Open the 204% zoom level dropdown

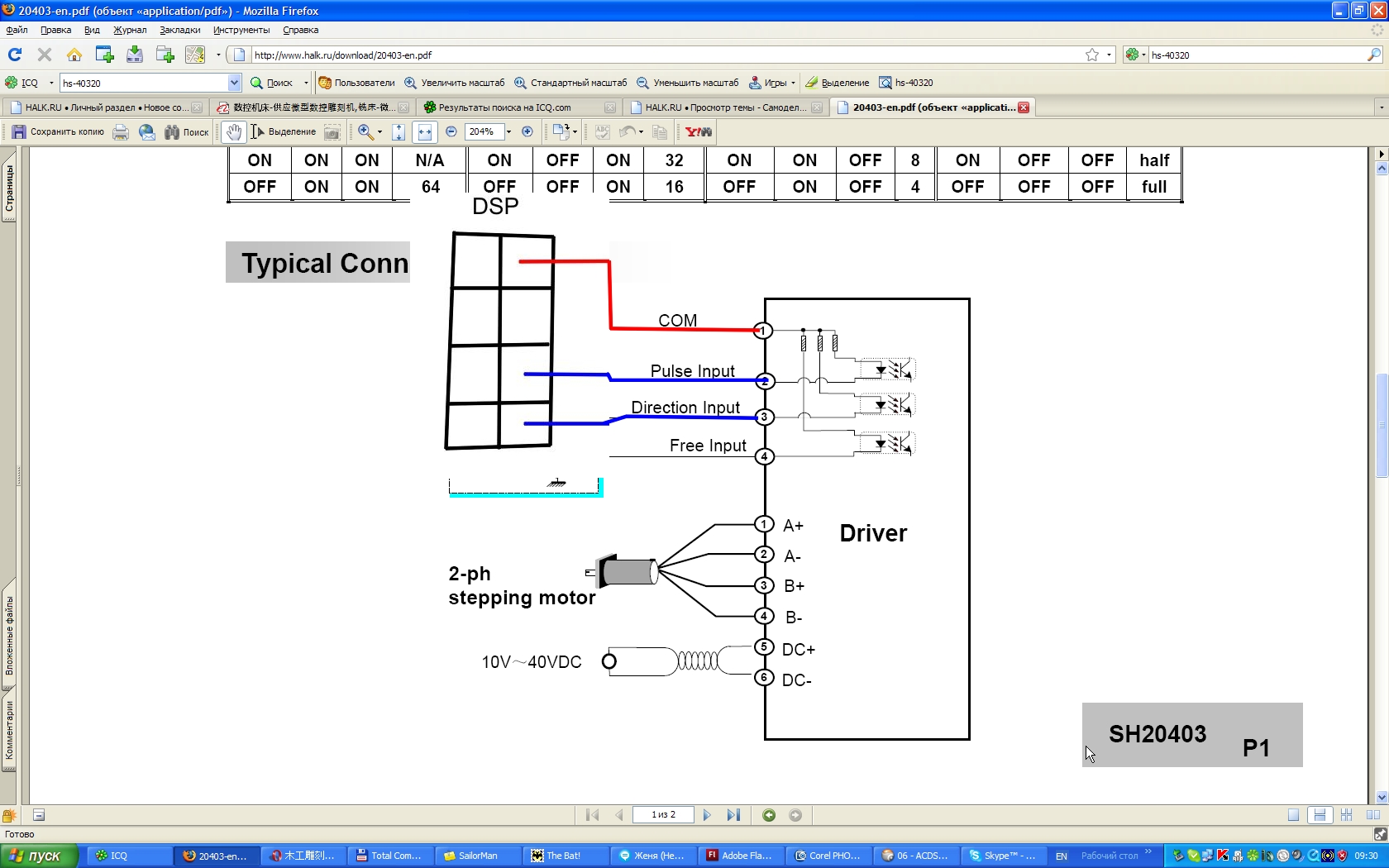[508, 132]
